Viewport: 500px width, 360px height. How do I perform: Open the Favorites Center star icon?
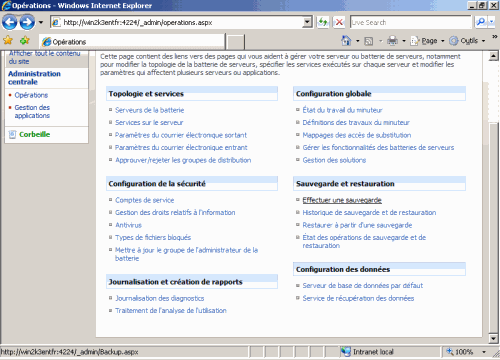point(8,41)
